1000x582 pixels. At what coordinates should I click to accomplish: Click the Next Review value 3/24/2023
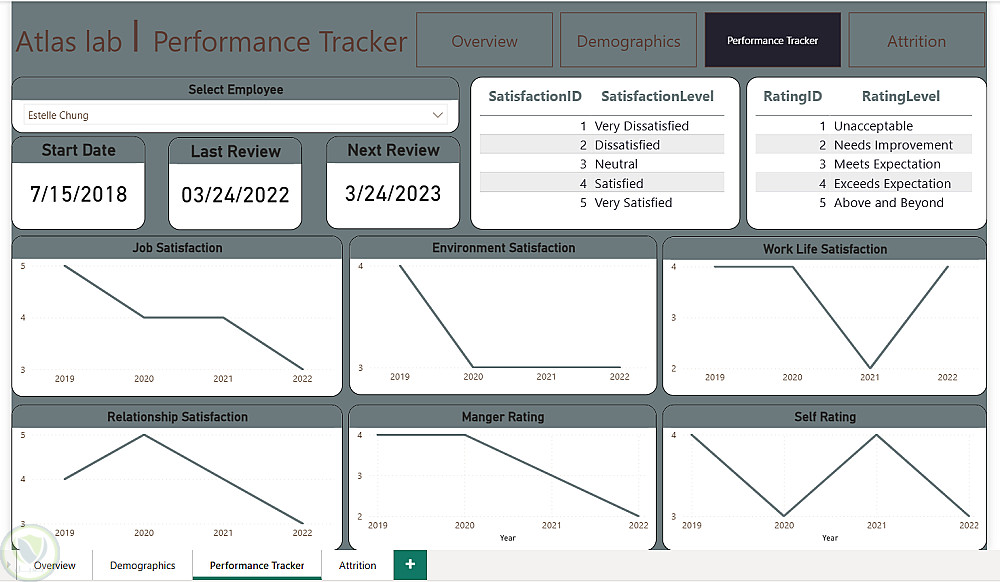(393, 193)
